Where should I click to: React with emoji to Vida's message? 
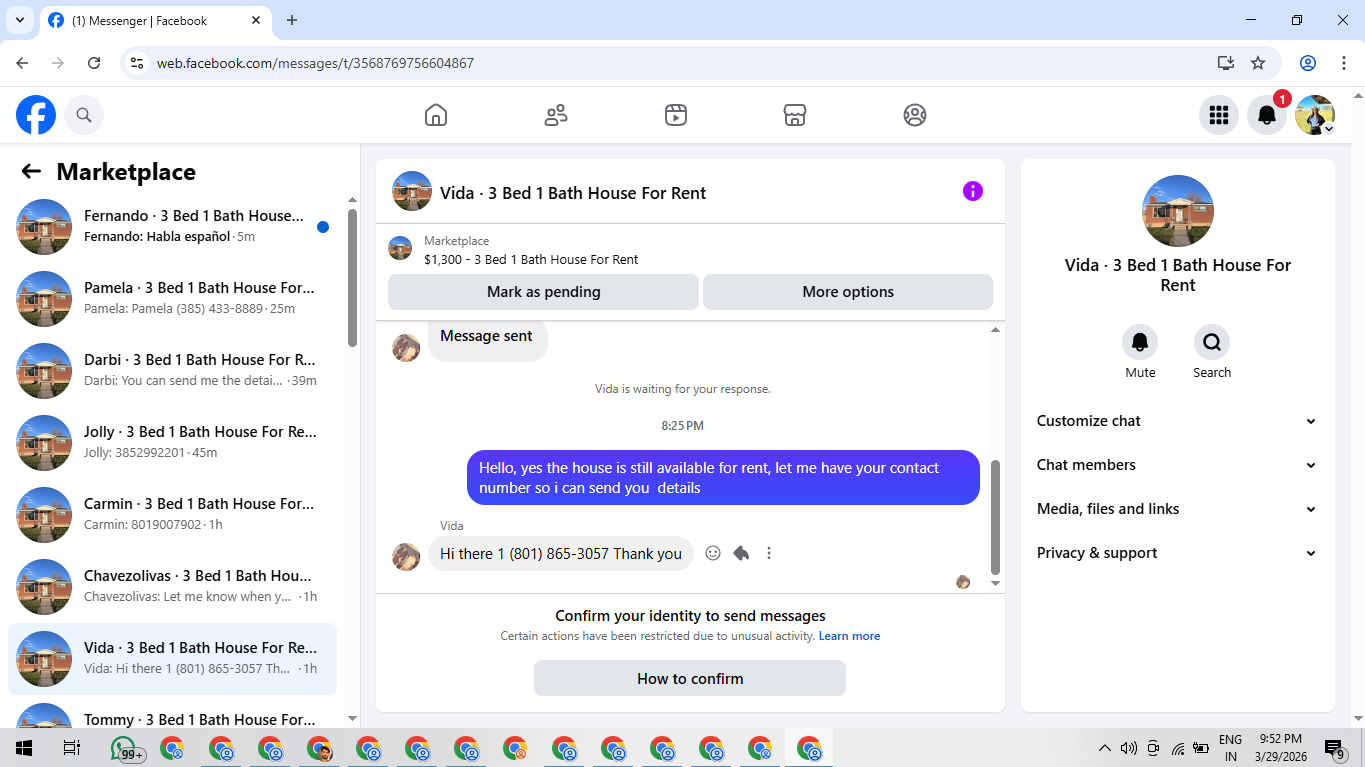click(713, 553)
